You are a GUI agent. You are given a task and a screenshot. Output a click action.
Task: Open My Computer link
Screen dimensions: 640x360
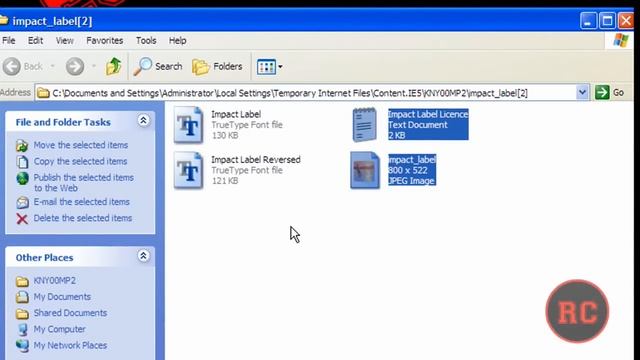(59, 329)
